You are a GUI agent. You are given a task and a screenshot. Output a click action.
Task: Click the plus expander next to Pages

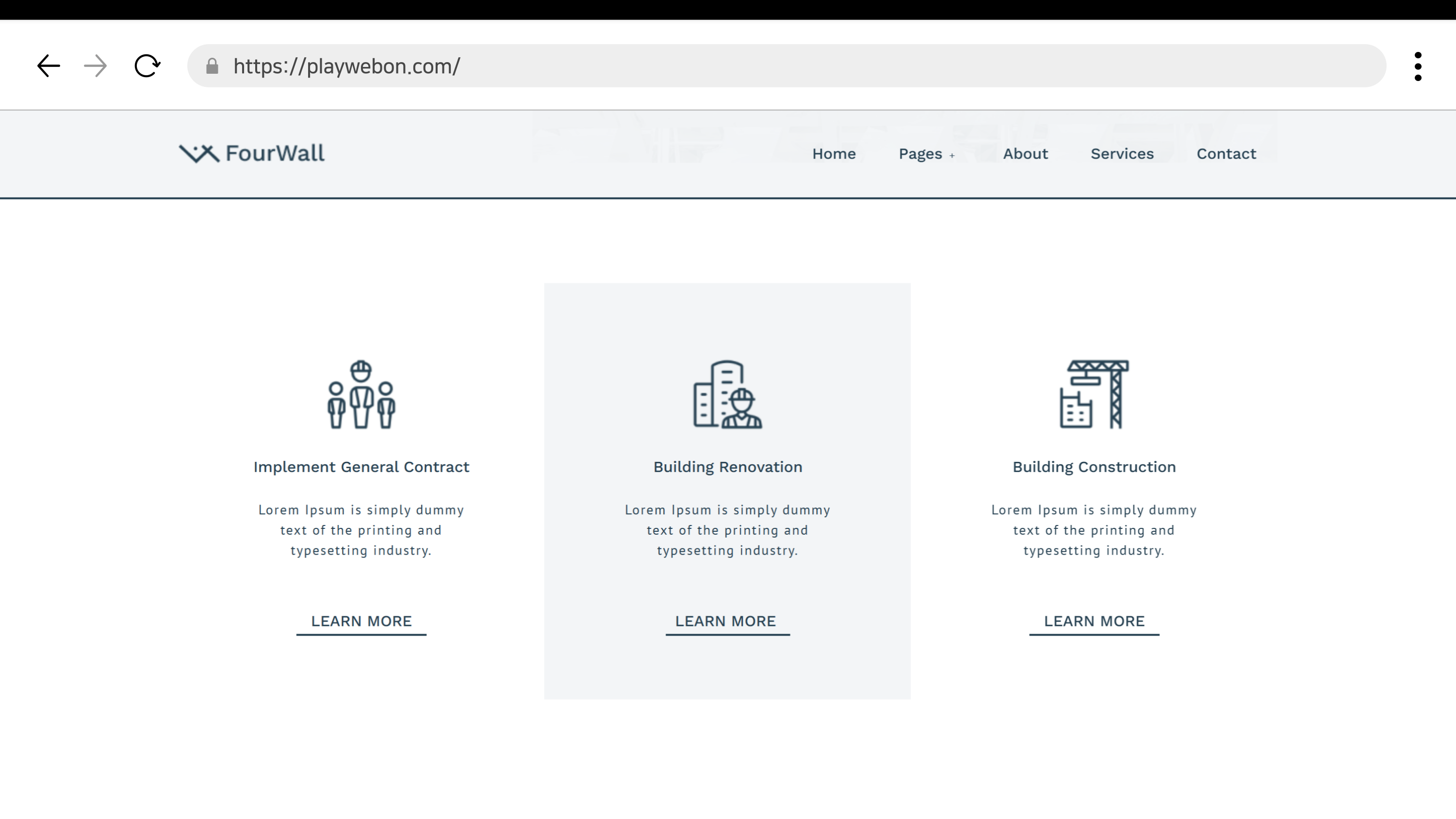[x=952, y=155]
